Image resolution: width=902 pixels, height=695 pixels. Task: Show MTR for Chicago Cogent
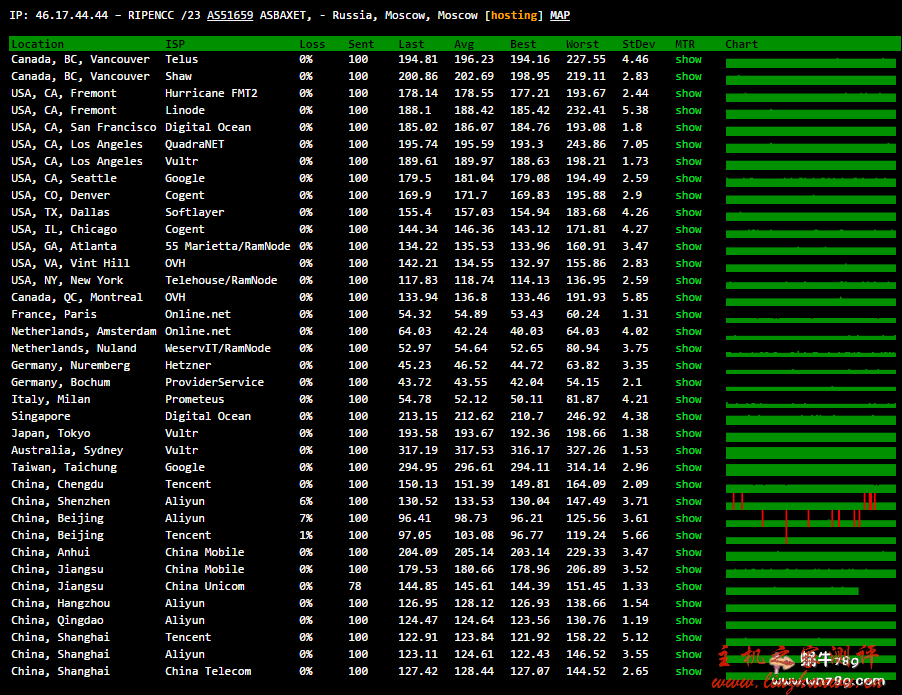(x=688, y=229)
